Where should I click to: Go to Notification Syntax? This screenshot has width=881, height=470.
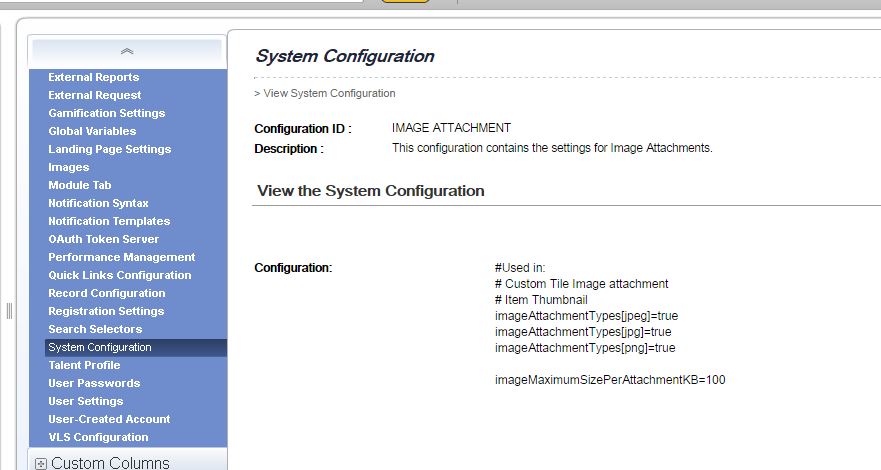98,203
